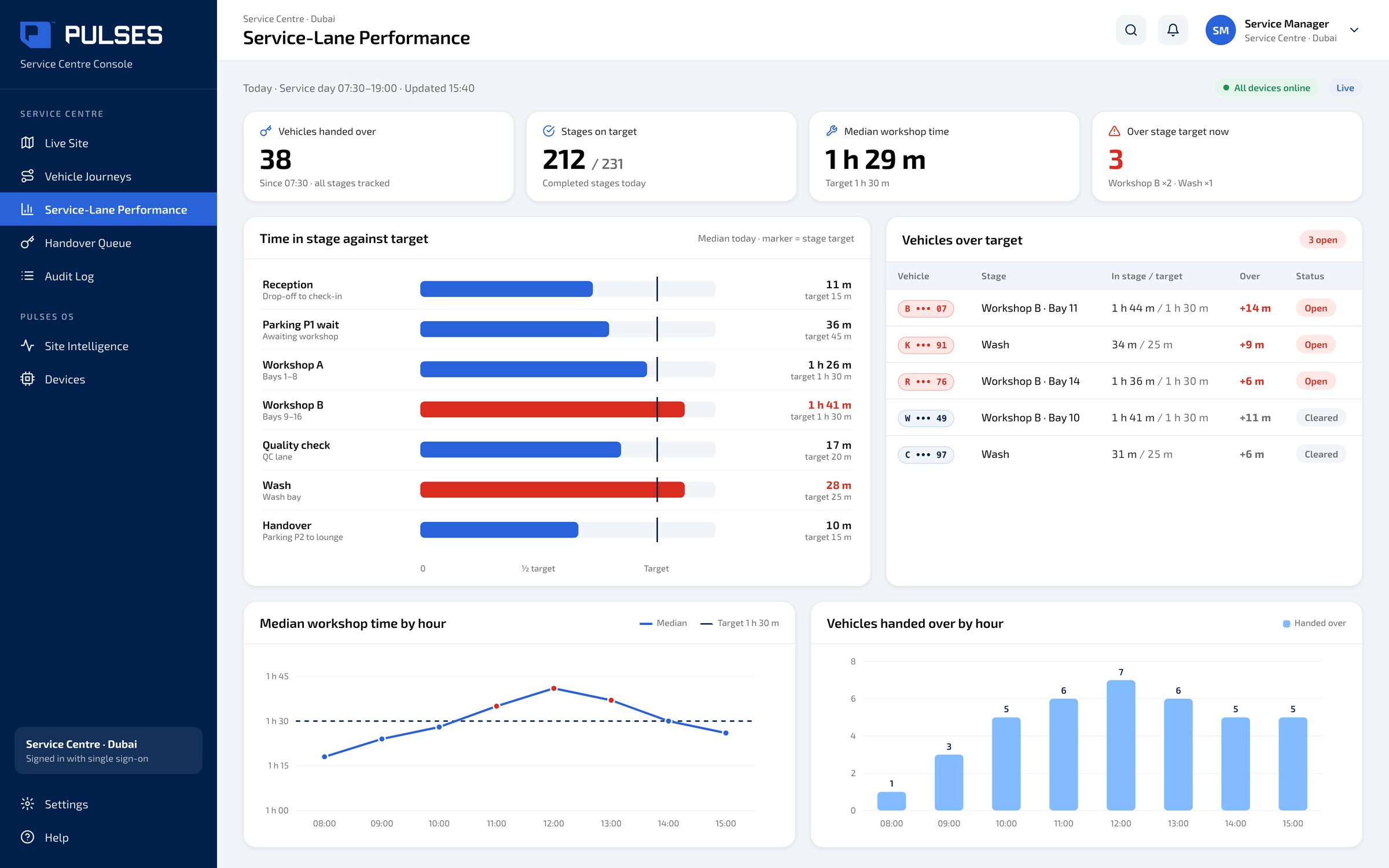Click the Median legend color line
Image resolution: width=1389 pixels, height=868 pixels.
point(645,624)
